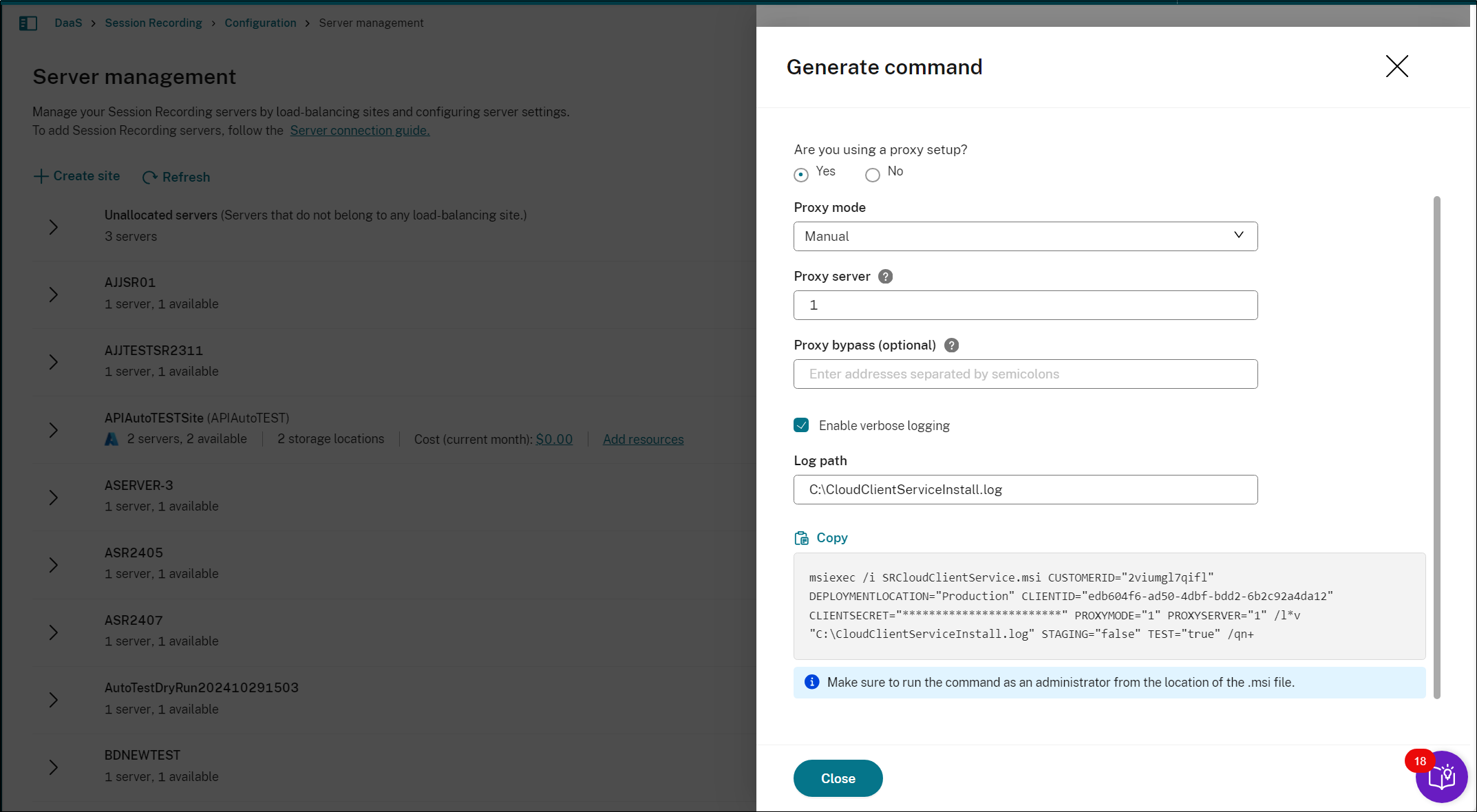1477x812 pixels.
Task: Click the panel's vertical scrollbar
Action: pyautogui.click(x=1436, y=447)
